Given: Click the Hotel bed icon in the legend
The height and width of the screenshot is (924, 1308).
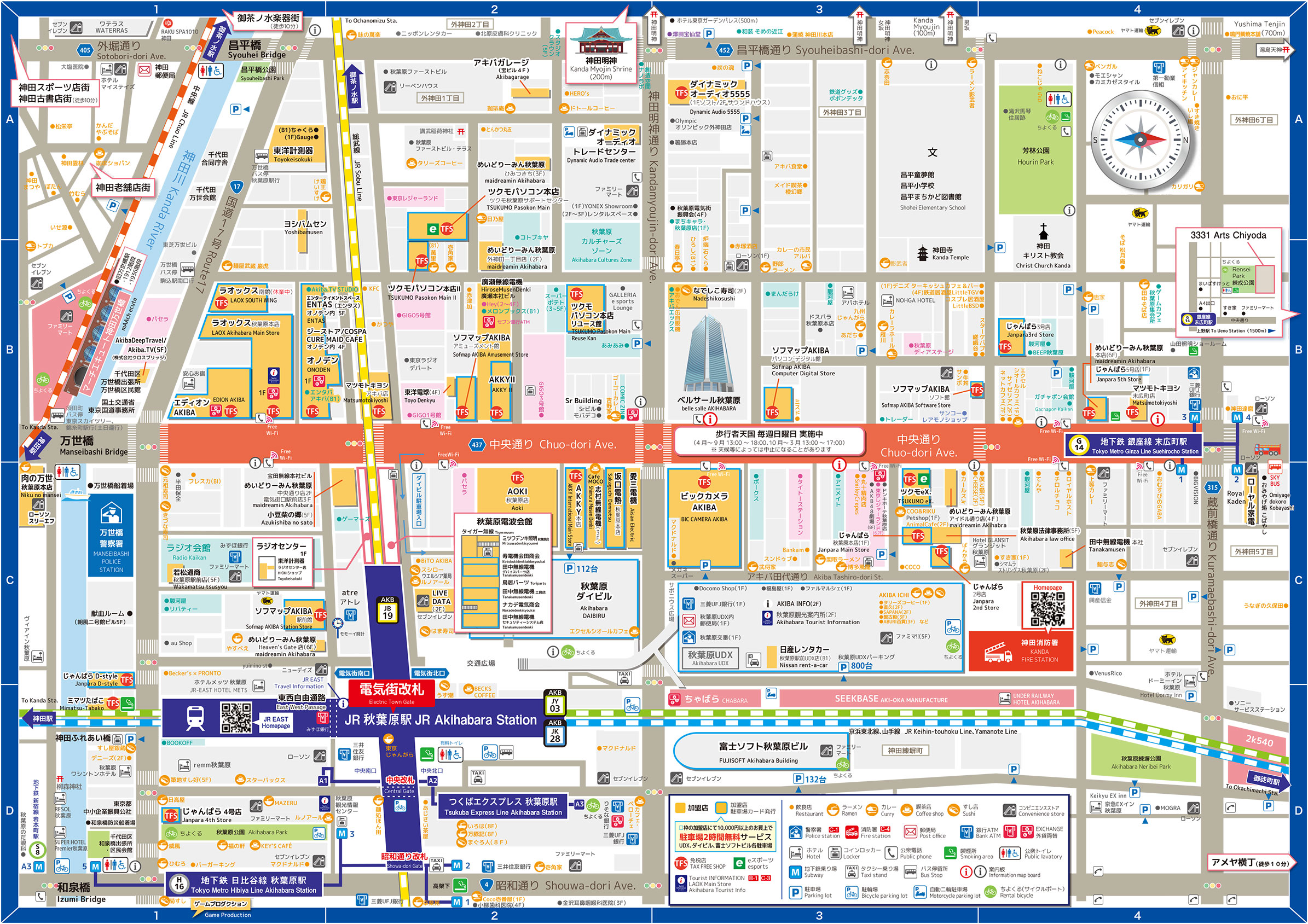Looking at the screenshot, I should pyautogui.click(x=796, y=853).
